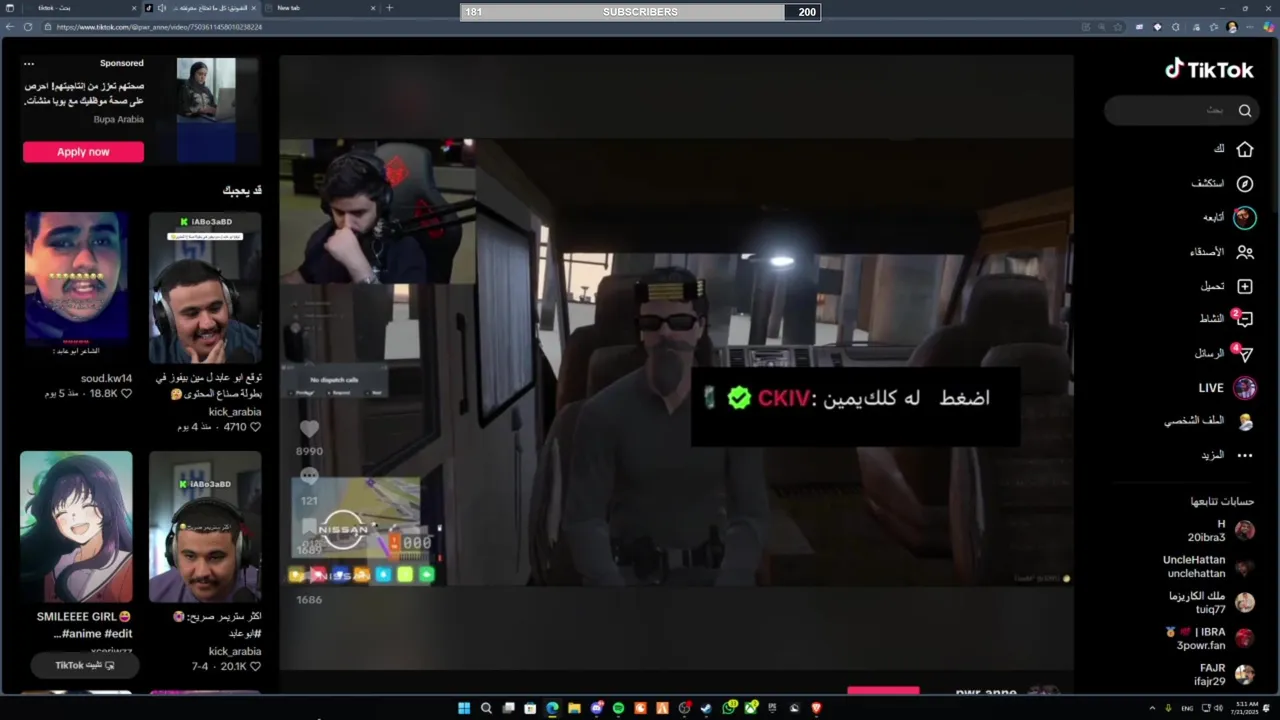
Task: Open Spotify from the taskbar
Action: point(618,708)
